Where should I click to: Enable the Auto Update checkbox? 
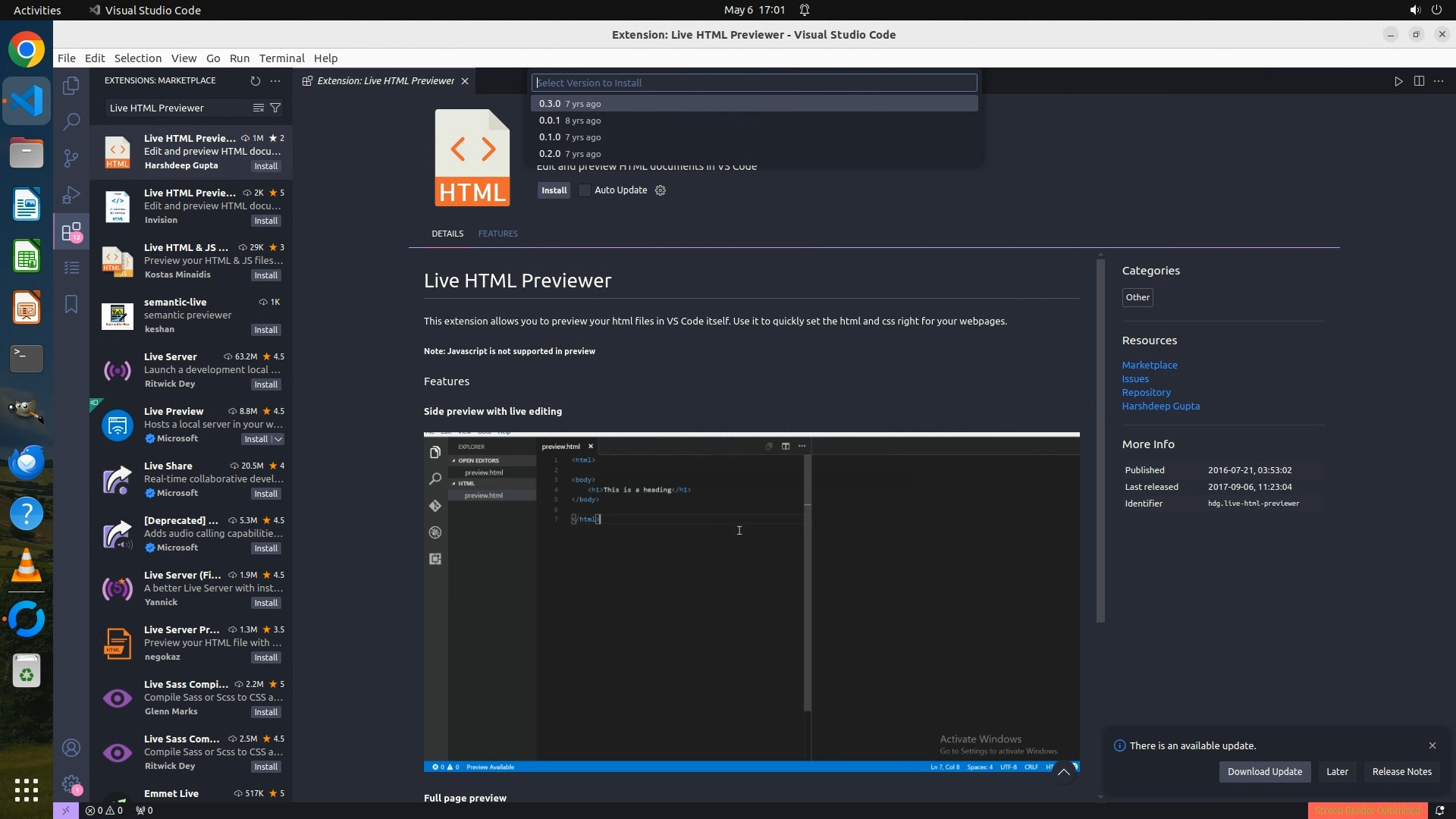(585, 190)
